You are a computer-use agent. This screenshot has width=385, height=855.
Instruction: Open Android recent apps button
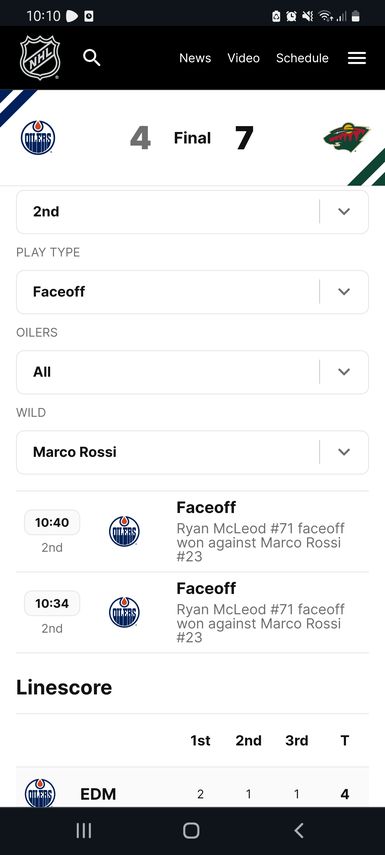83,830
